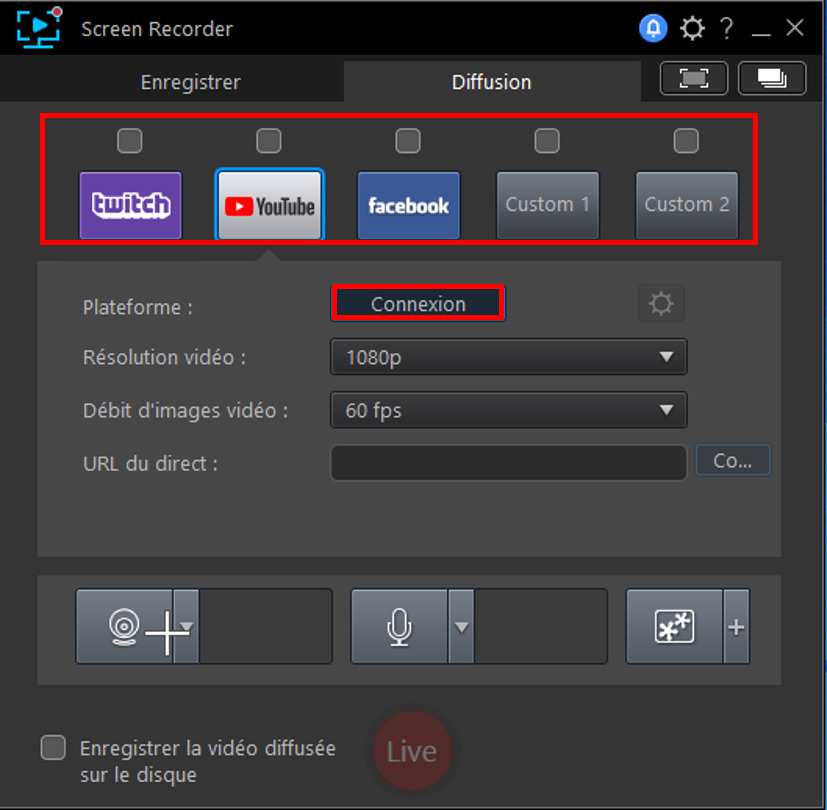Click the URL du direct input field
This screenshot has width=827, height=810.
[508, 463]
